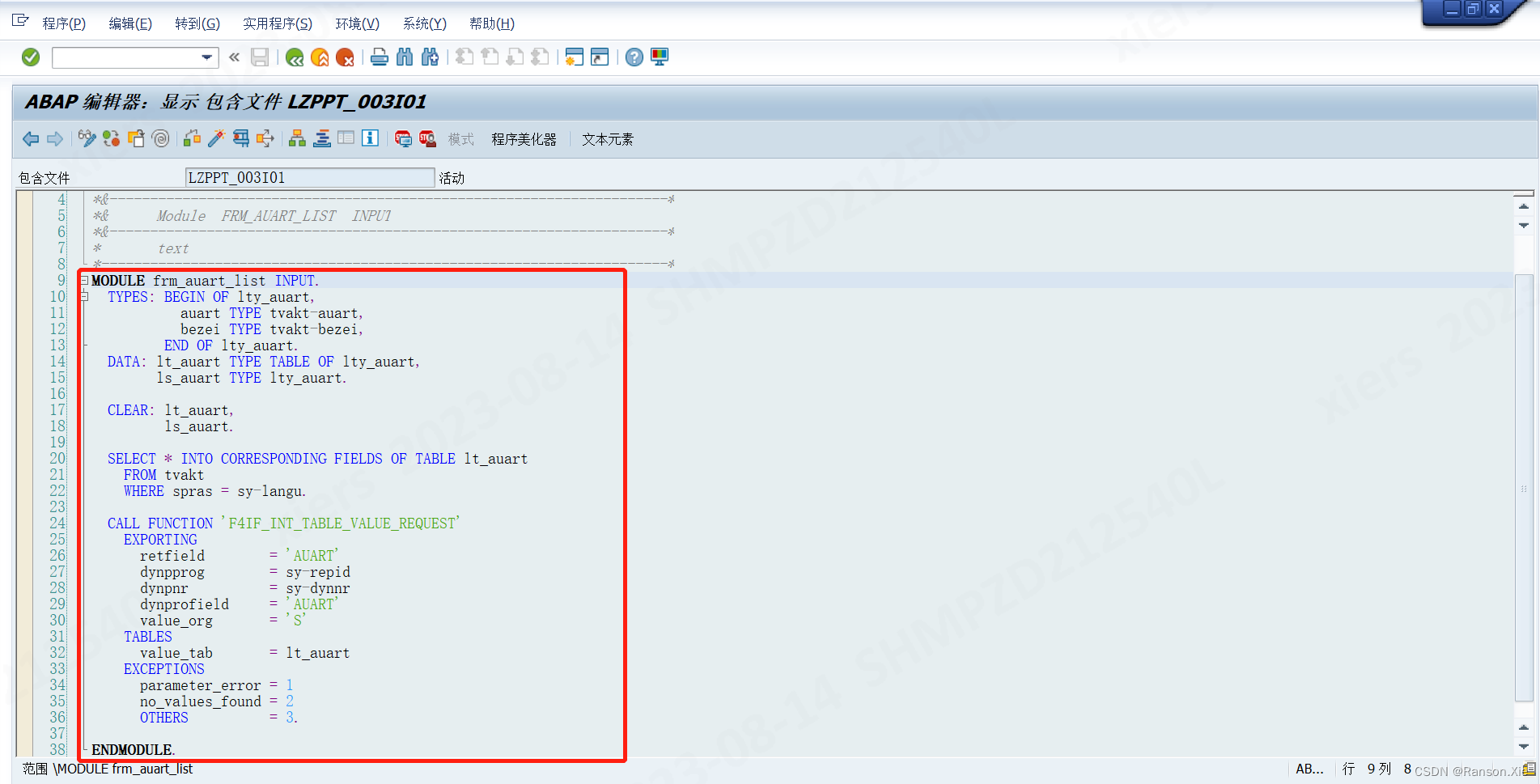Click the LZPPT_003I01 include name field

pyautogui.click(x=309, y=176)
